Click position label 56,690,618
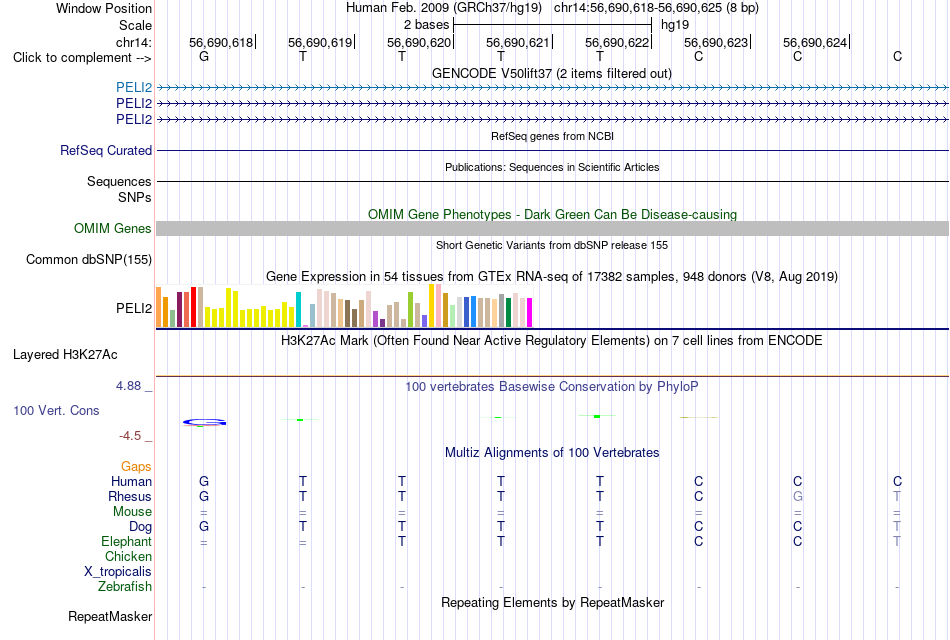This screenshot has height=640, width=950. [221, 42]
